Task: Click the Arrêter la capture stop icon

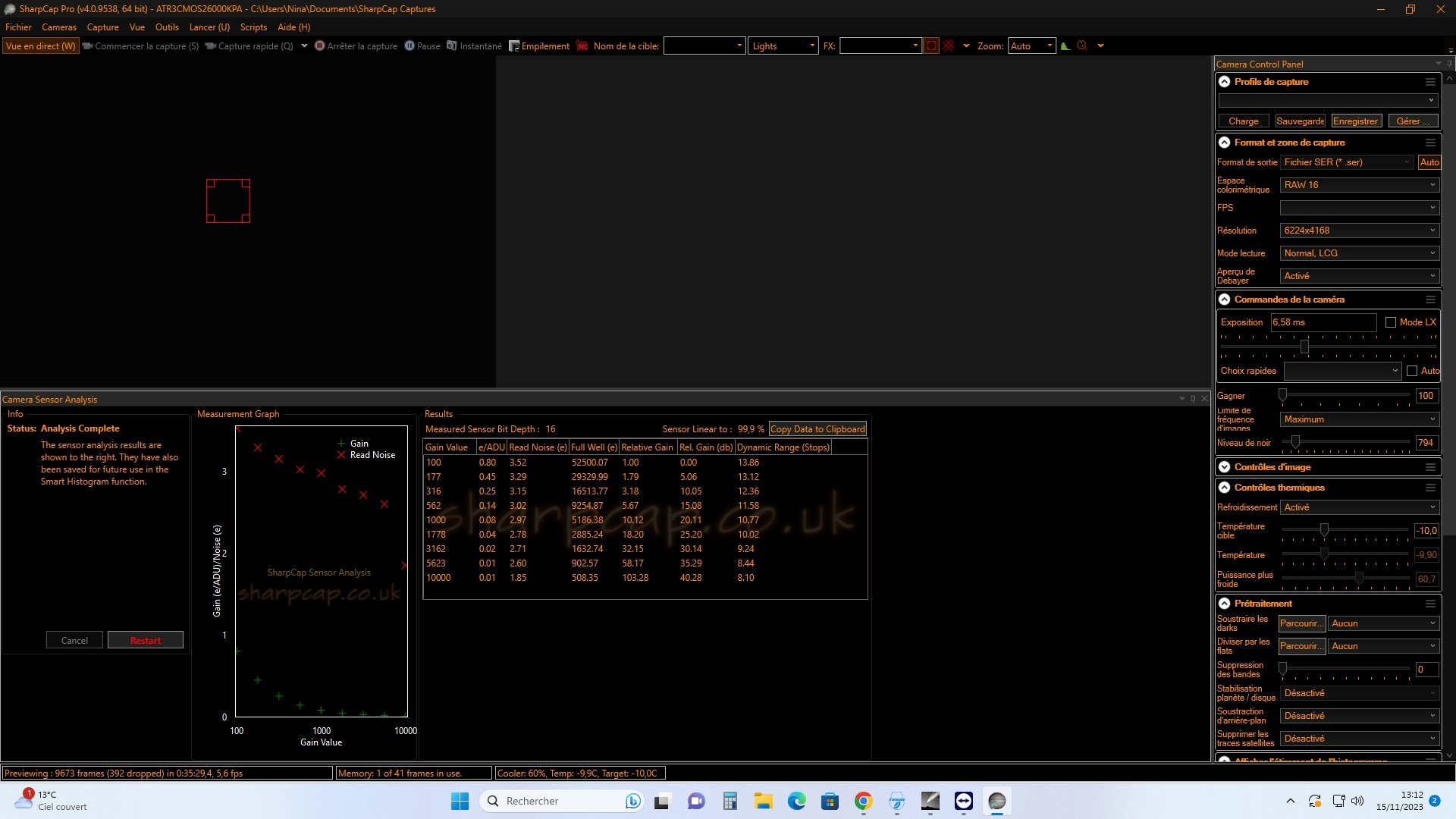Action: [x=320, y=46]
